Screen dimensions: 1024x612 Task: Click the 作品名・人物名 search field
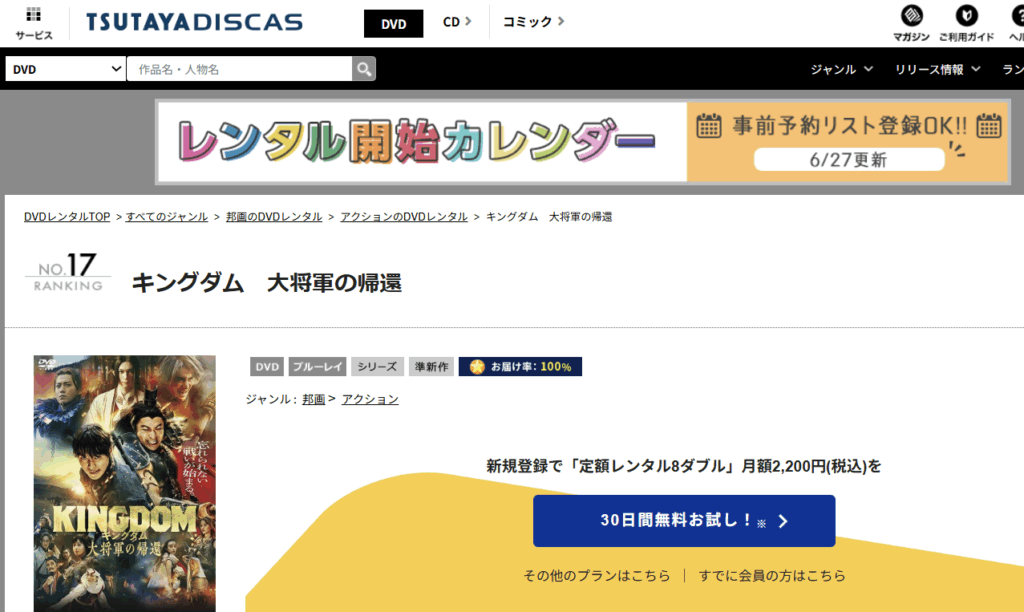pyautogui.click(x=239, y=69)
